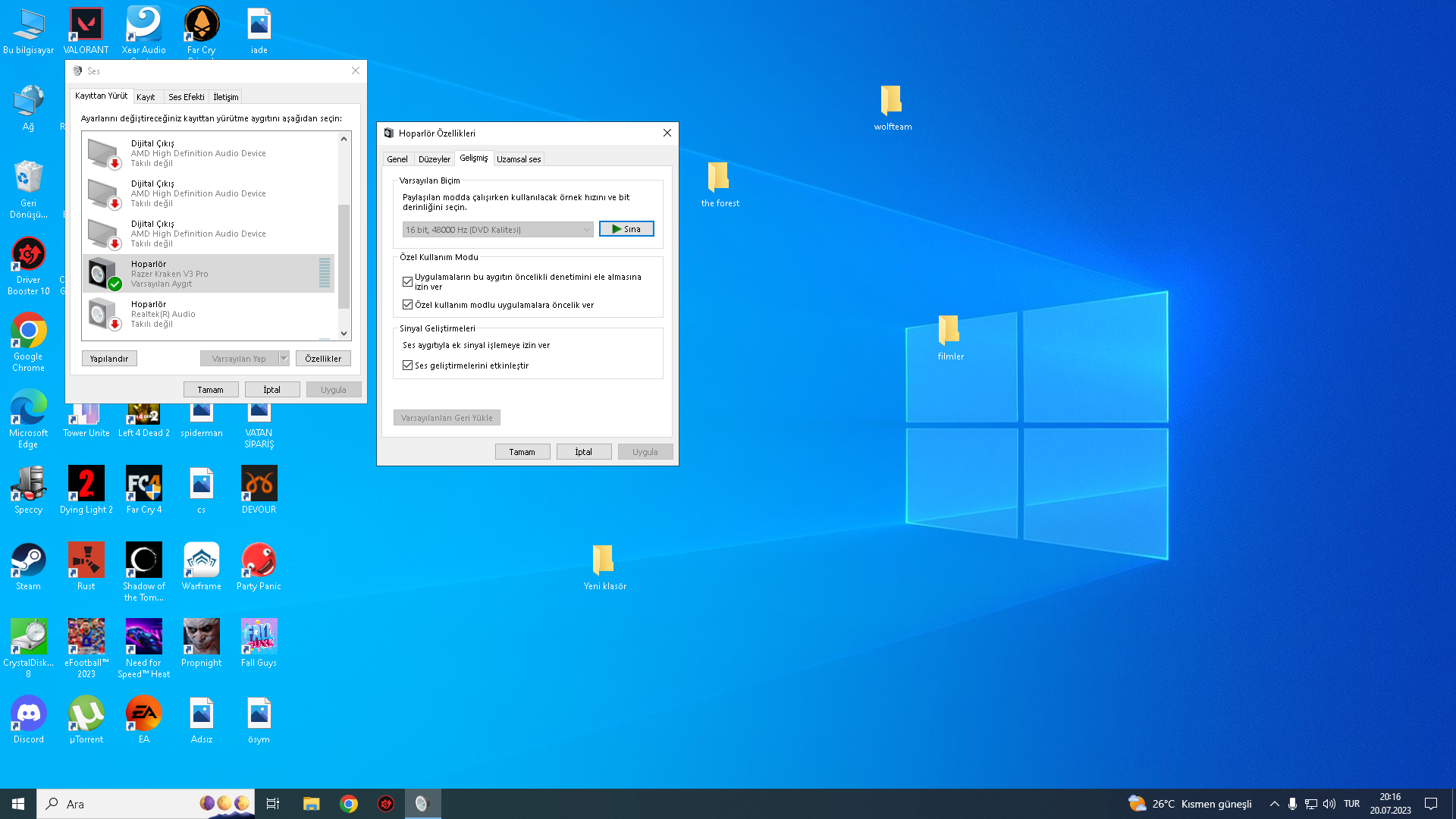Switch to the Genel tab
This screenshot has height=819, width=1456.
397,159
